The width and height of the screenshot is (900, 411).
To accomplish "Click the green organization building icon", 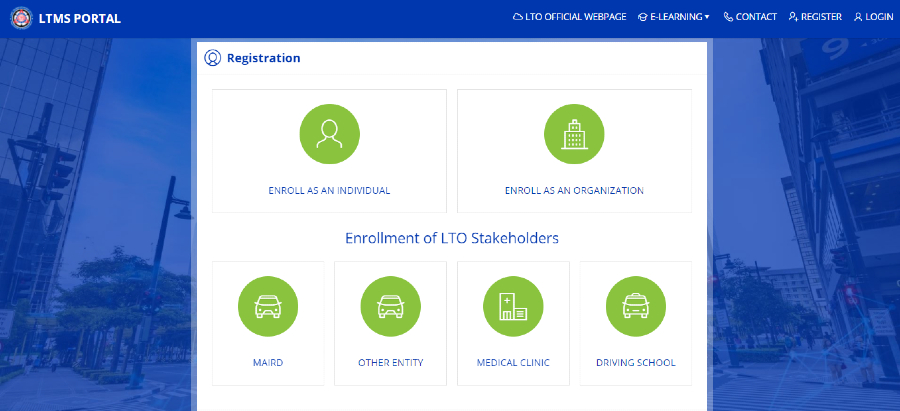I will click(x=574, y=134).
